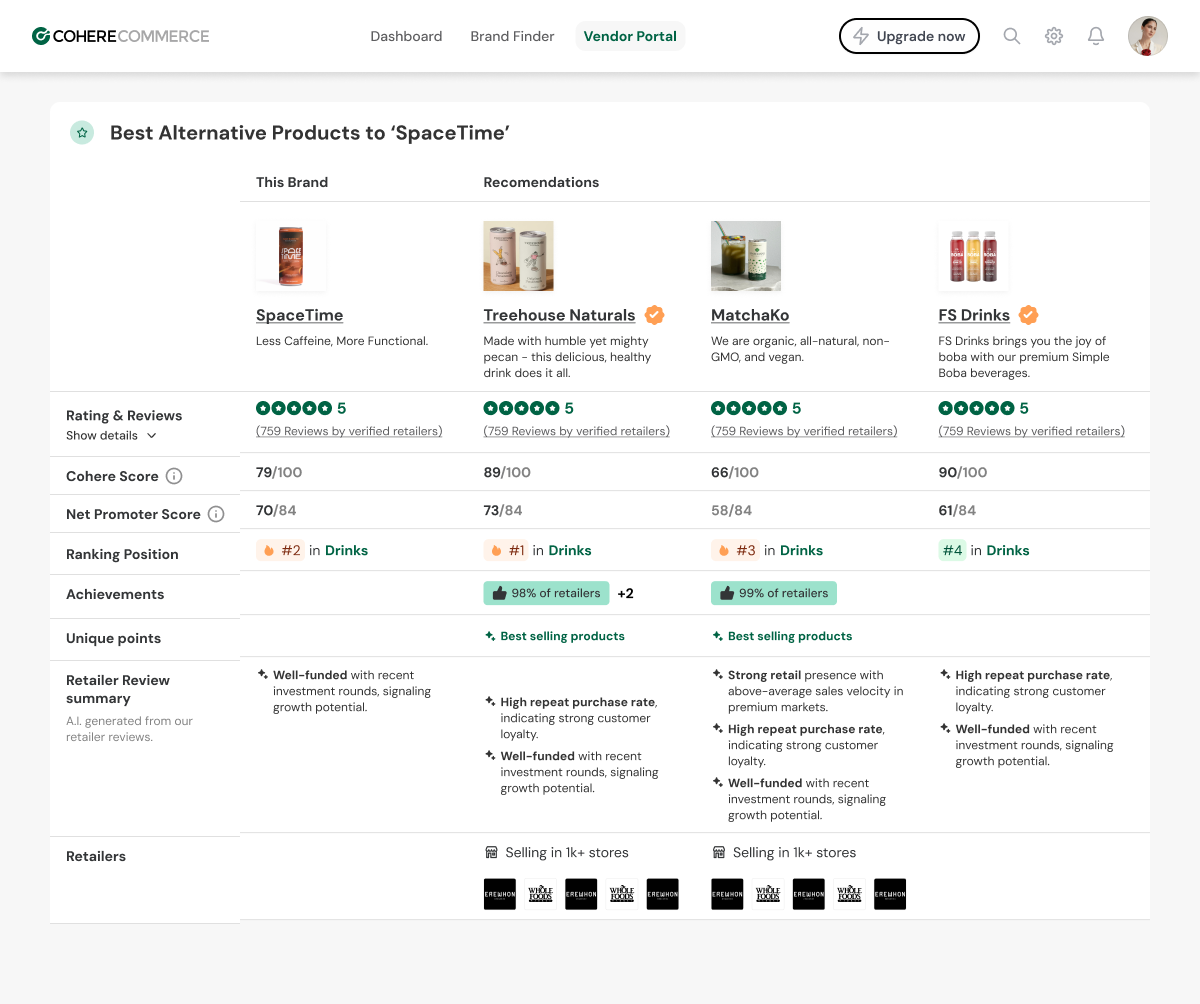Expand Show details under Rating & Reviews
The height and width of the screenshot is (1004, 1200).
click(x=112, y=435)
